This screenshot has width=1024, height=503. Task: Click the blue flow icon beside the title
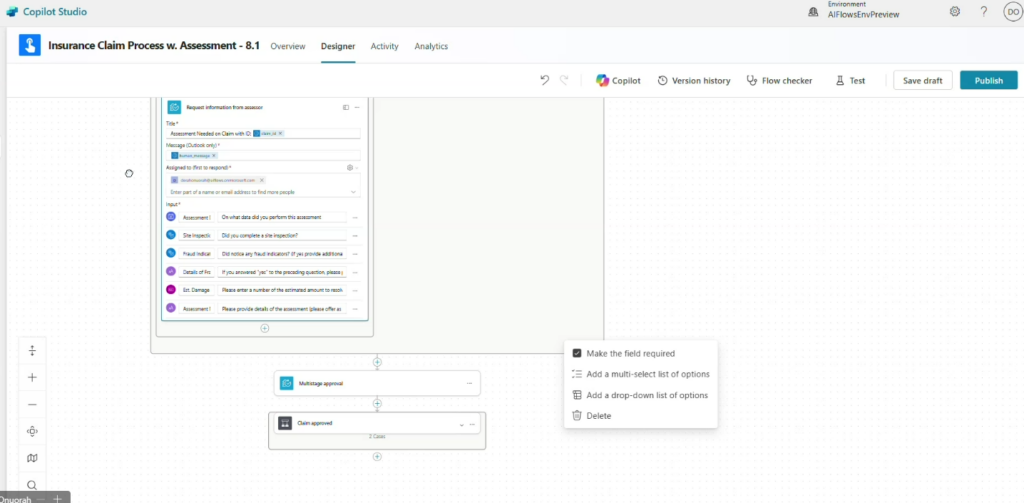click(29, 46)
